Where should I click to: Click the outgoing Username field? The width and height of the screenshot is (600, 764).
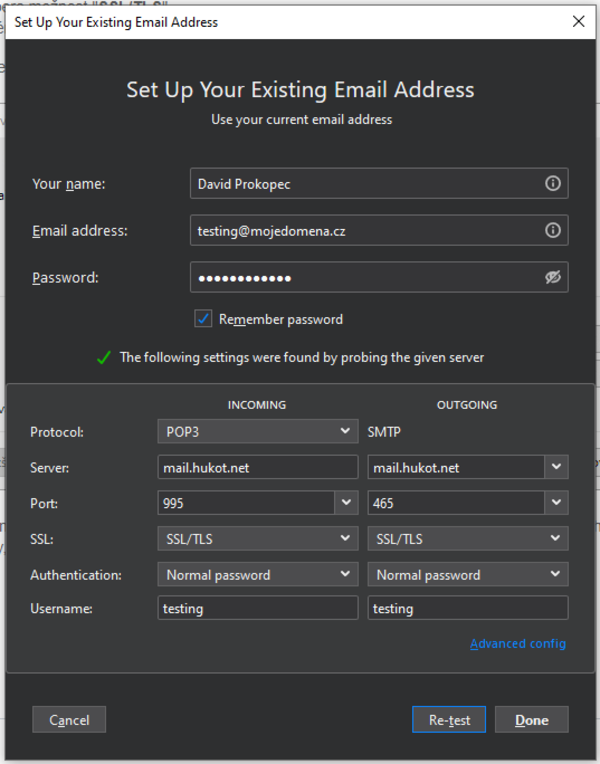coord(467,608)
